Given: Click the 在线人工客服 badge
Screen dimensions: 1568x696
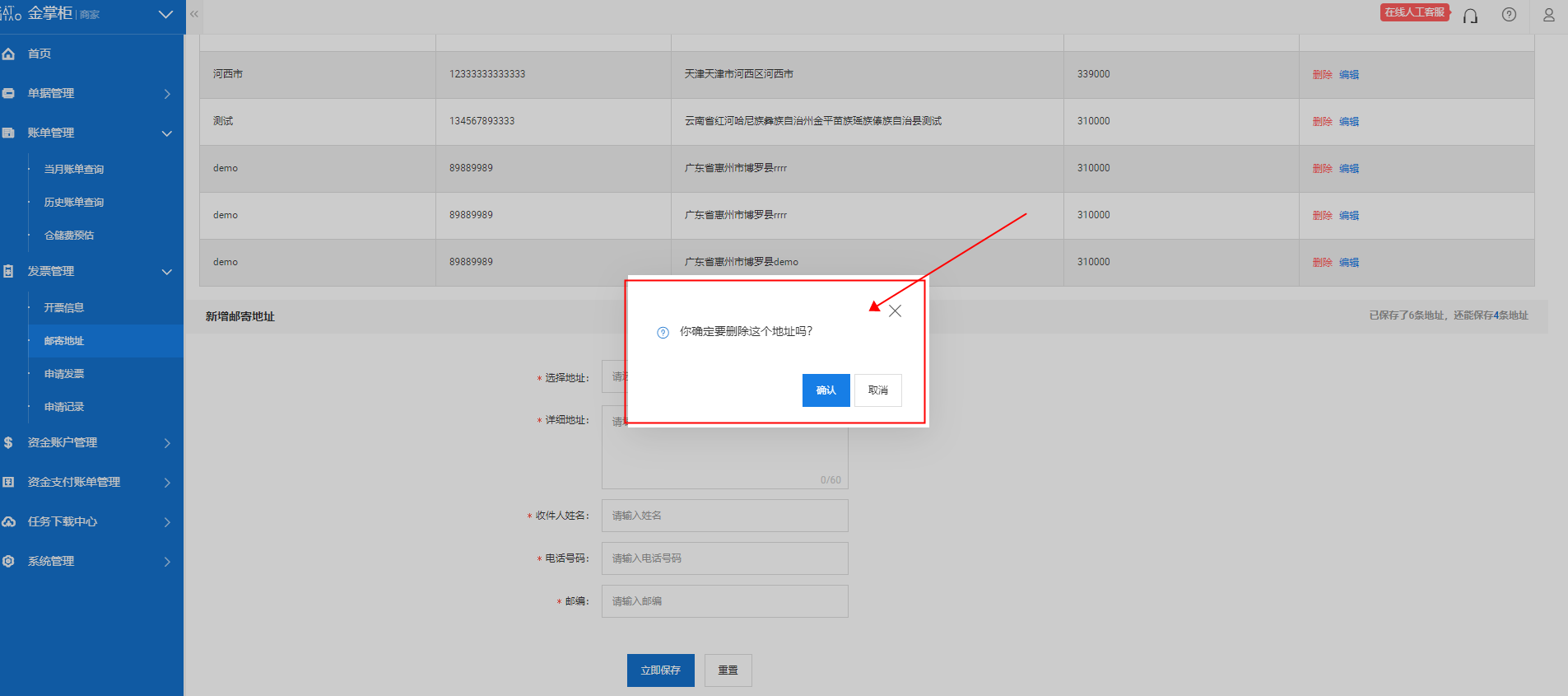Looking at the screenshot, I should [x=1414, y=12].
